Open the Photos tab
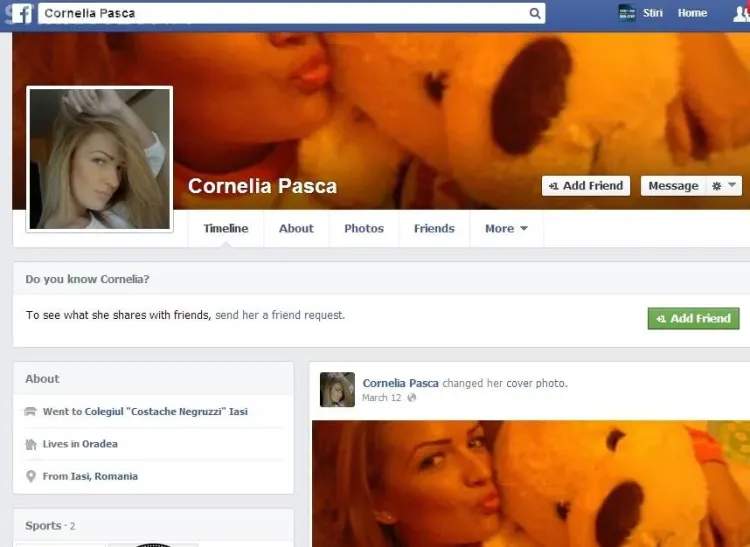Screen dimensions: 750x547 (x=364, y=229)
